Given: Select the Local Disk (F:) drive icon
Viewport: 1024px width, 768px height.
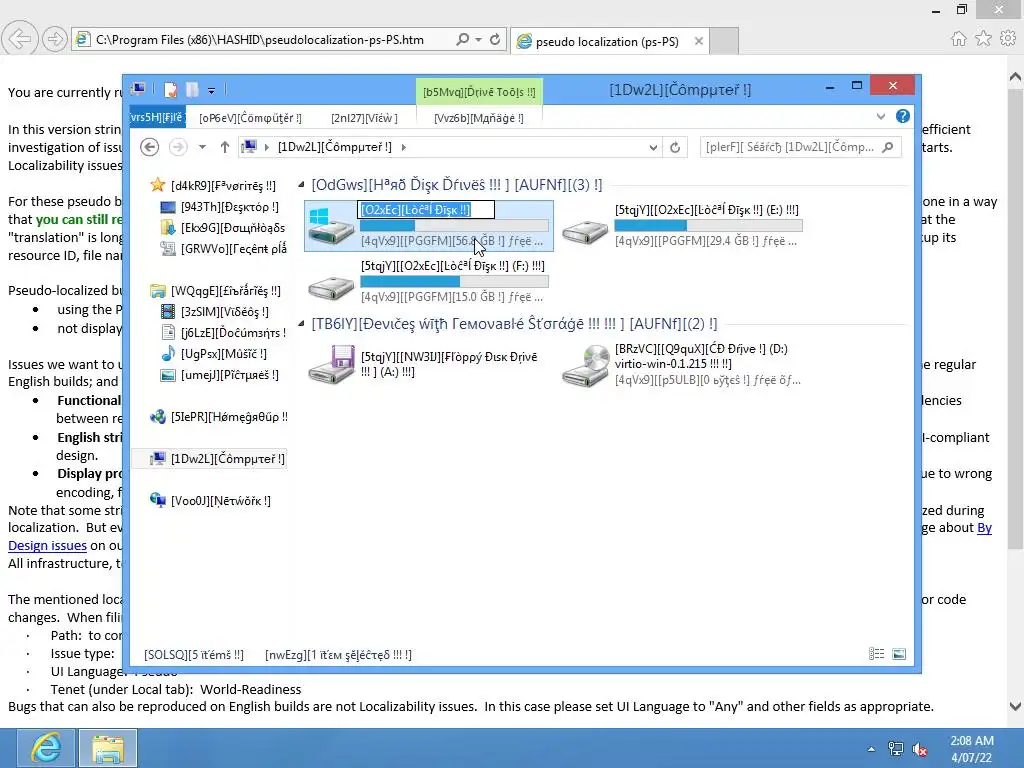Looking at the screenshot, I should [x=331, y=287].
